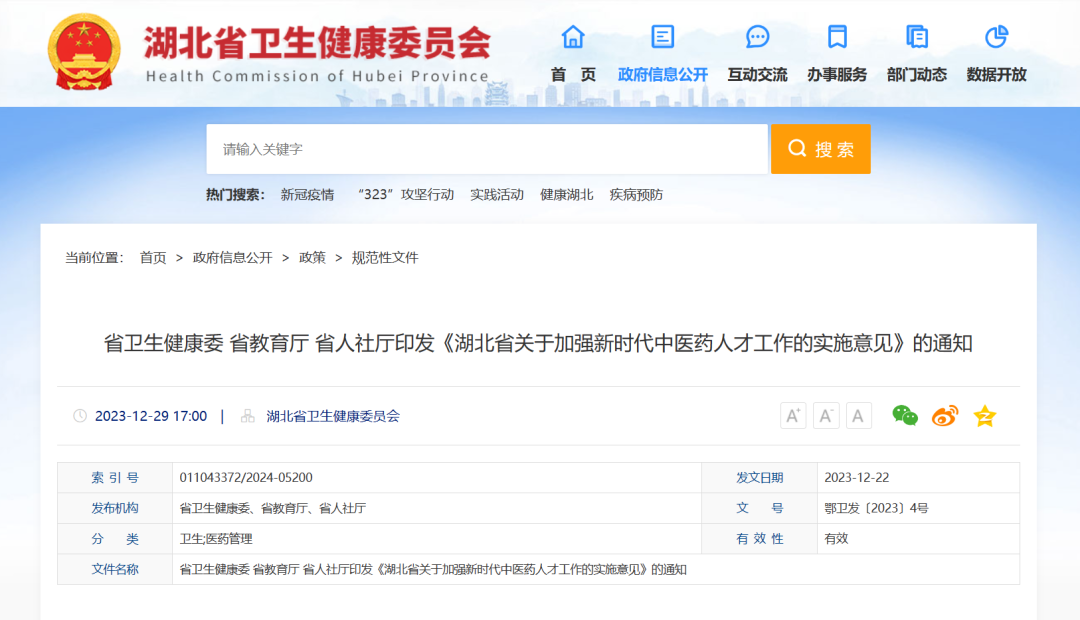
Task: Go to 首页 in breadcrumb
Action: pyautogui.click(x=153, y=258)
